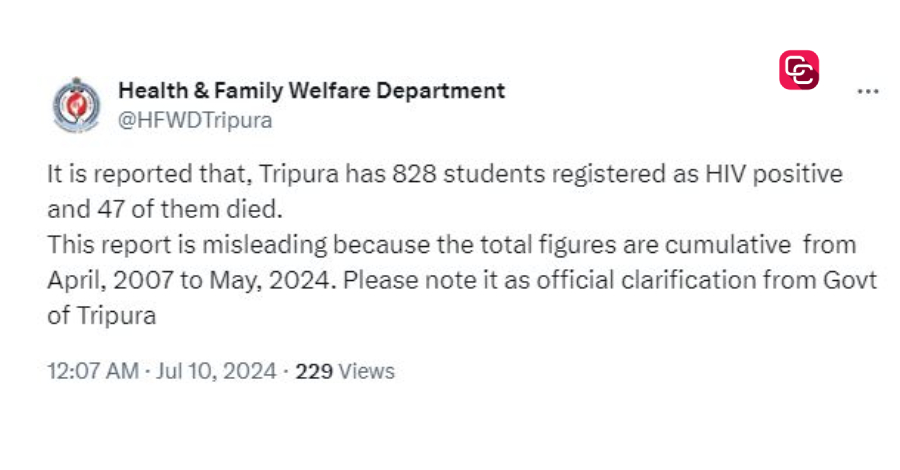Select the Jul 10, 2024 date
Screen dimensions: 900x470
[x=216, y=371]
